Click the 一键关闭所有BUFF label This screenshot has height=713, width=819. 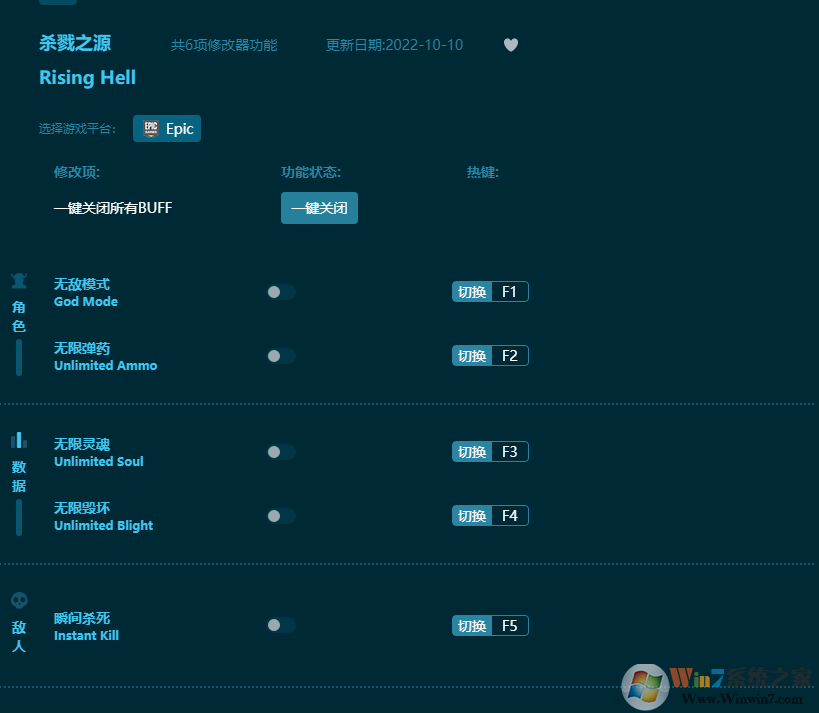click(113, 208)
